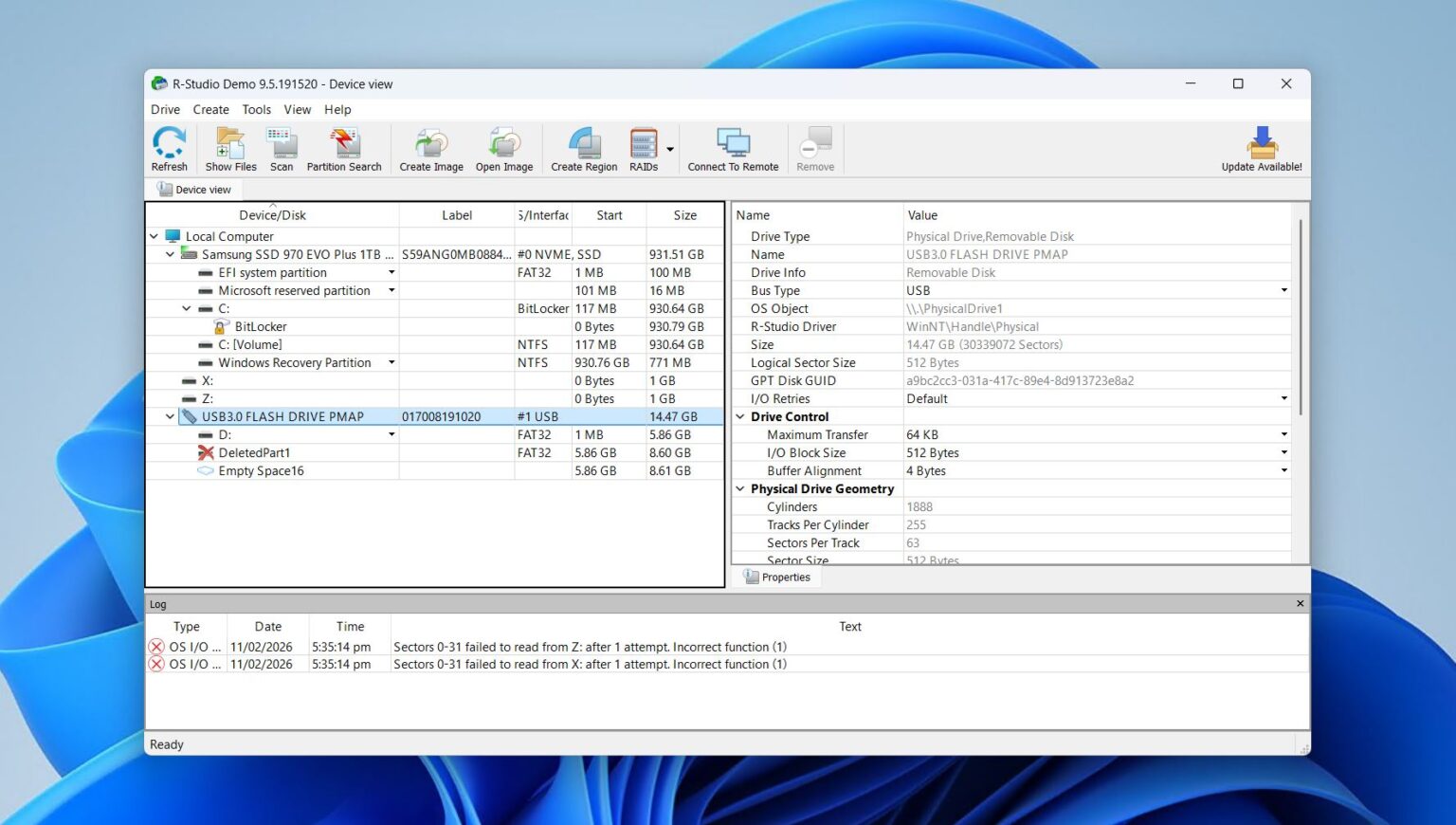
Task: Open I/O Block Size dropdown
Action: tap(1284, 452)
